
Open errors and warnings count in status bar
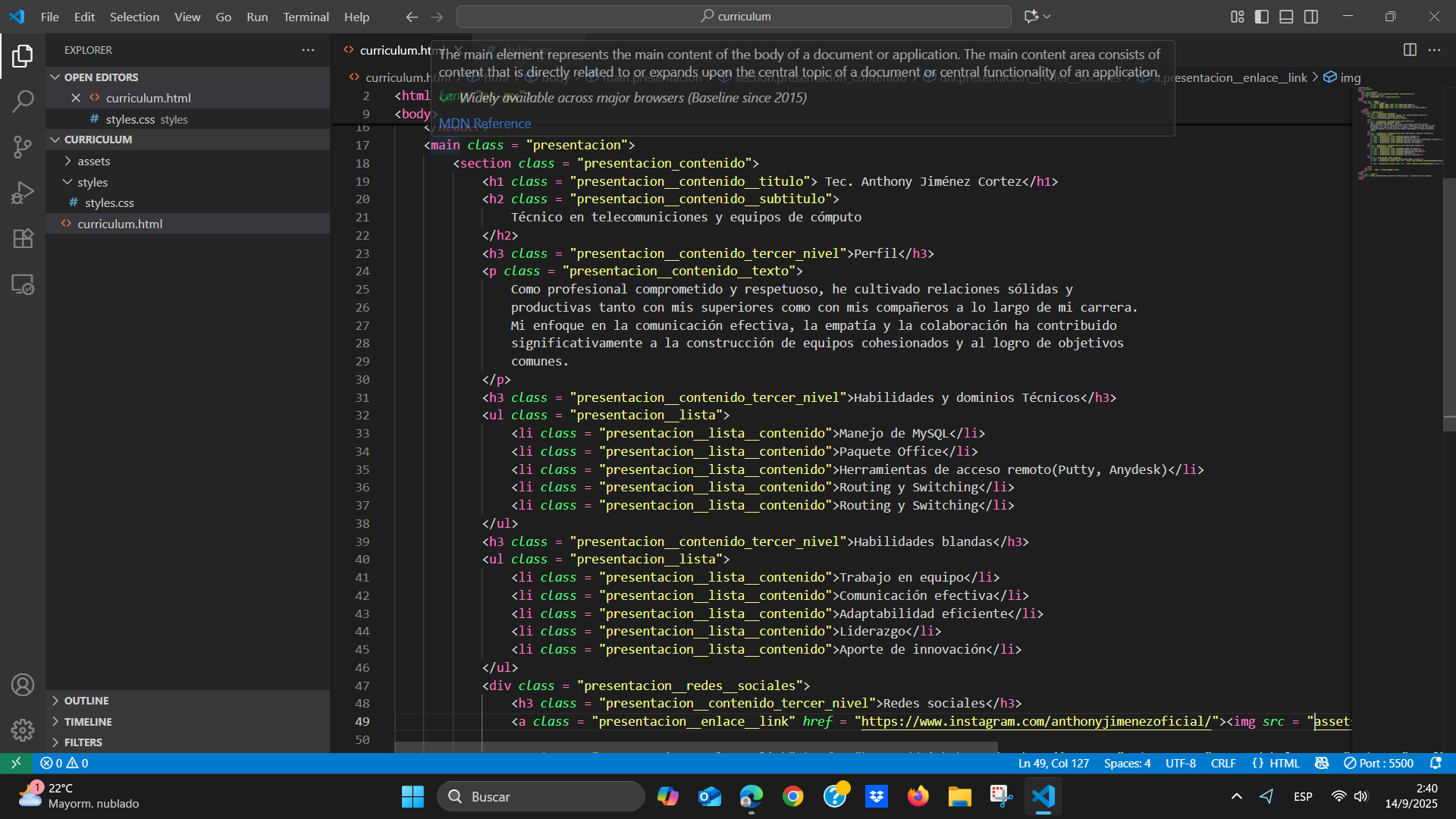[x=64, y=763]
